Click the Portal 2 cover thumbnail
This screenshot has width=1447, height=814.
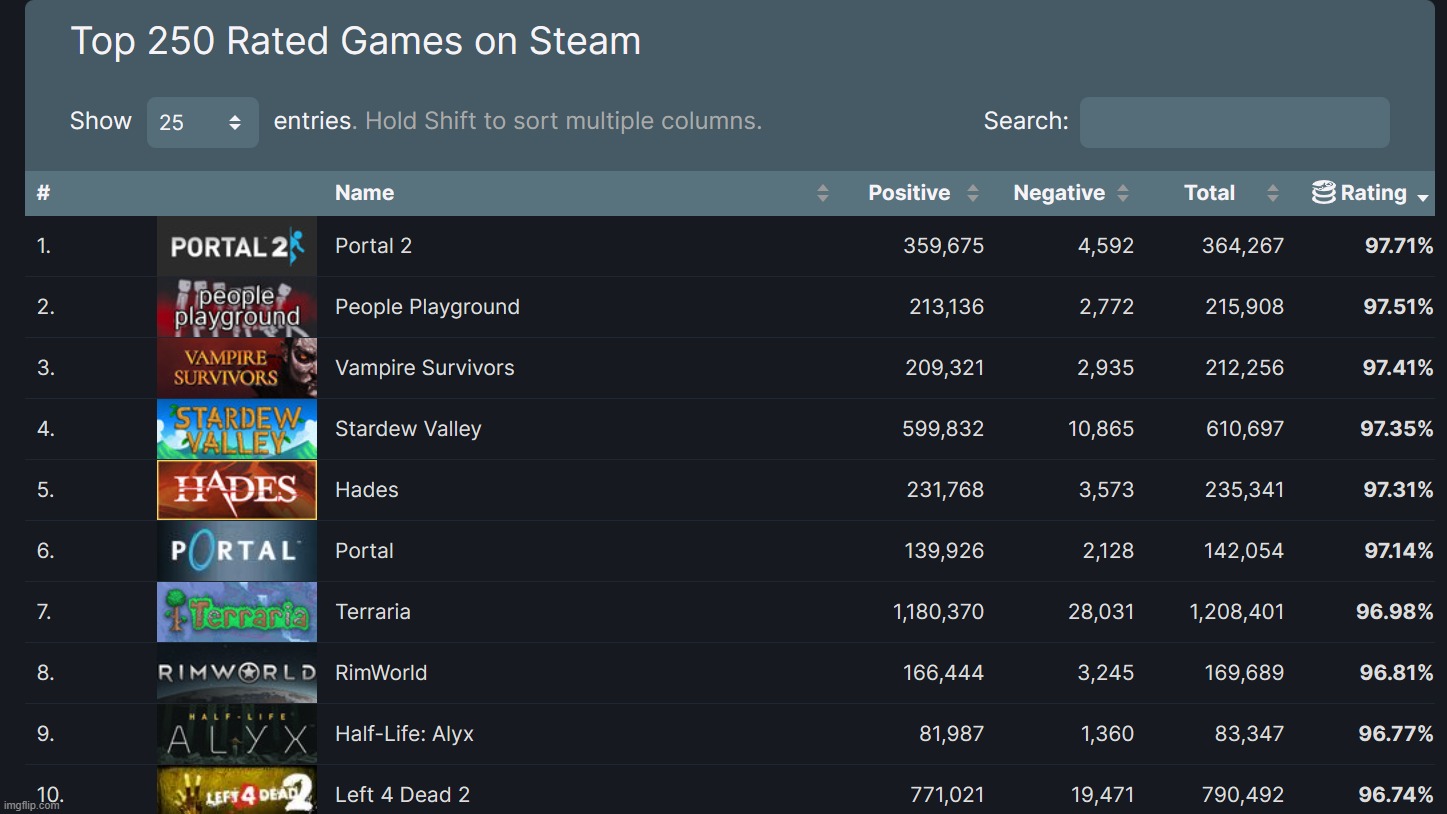pyautogui.click(x=236, y=245)
